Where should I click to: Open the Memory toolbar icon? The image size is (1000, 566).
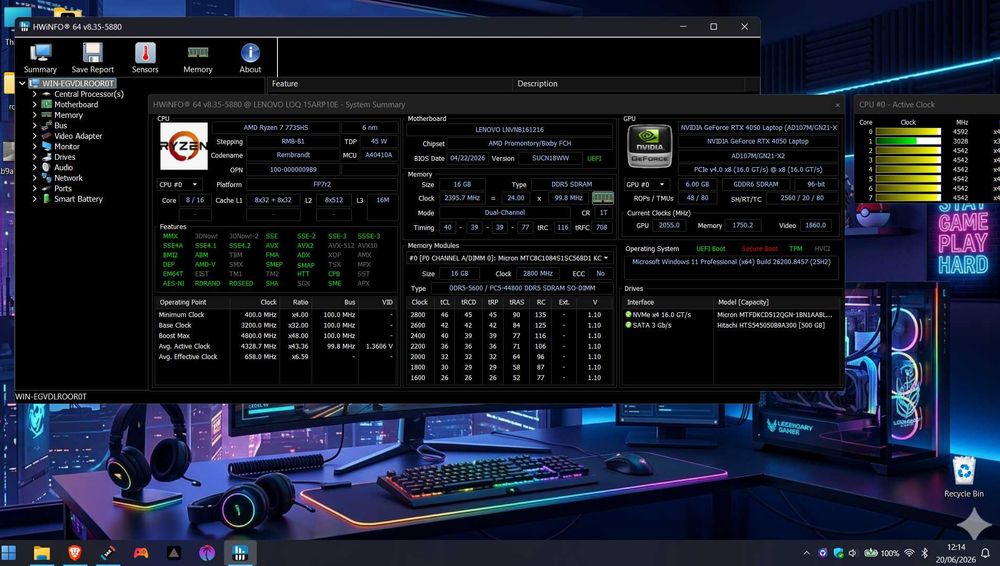tap(198, 58)
